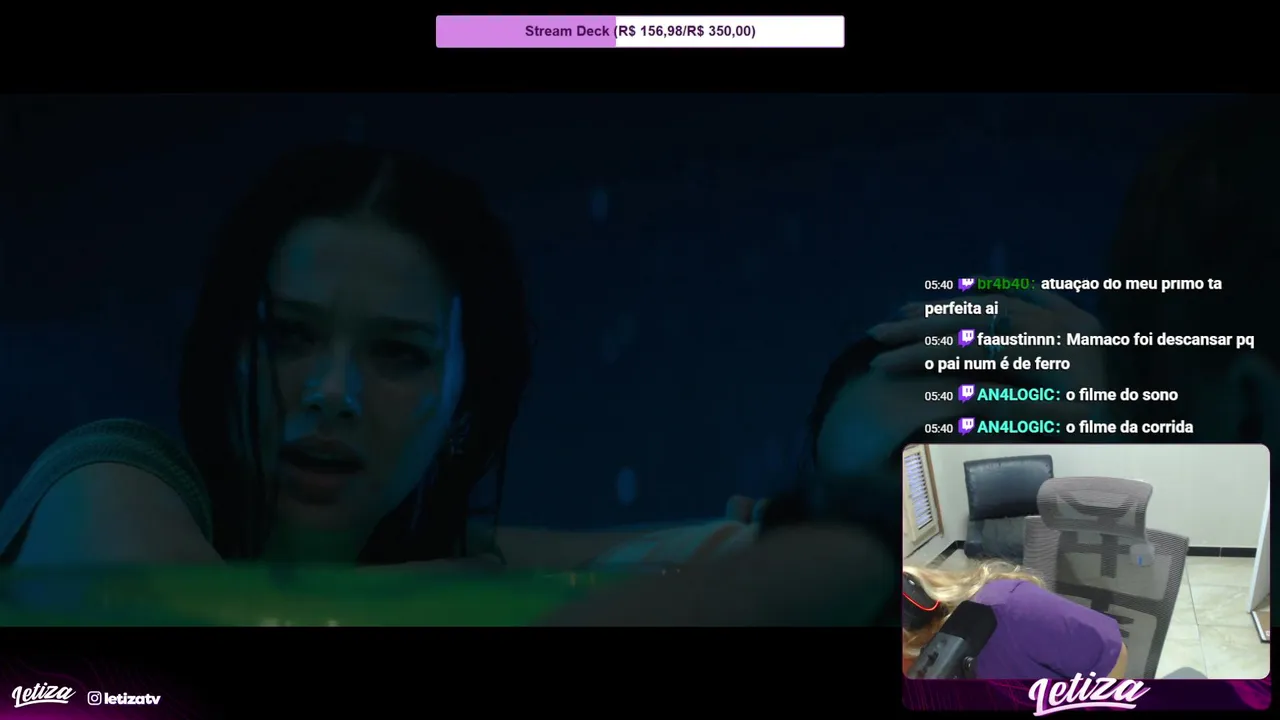Click the Instagram icon near letizatv
The image size is (1280, 720).
point(94,698)
